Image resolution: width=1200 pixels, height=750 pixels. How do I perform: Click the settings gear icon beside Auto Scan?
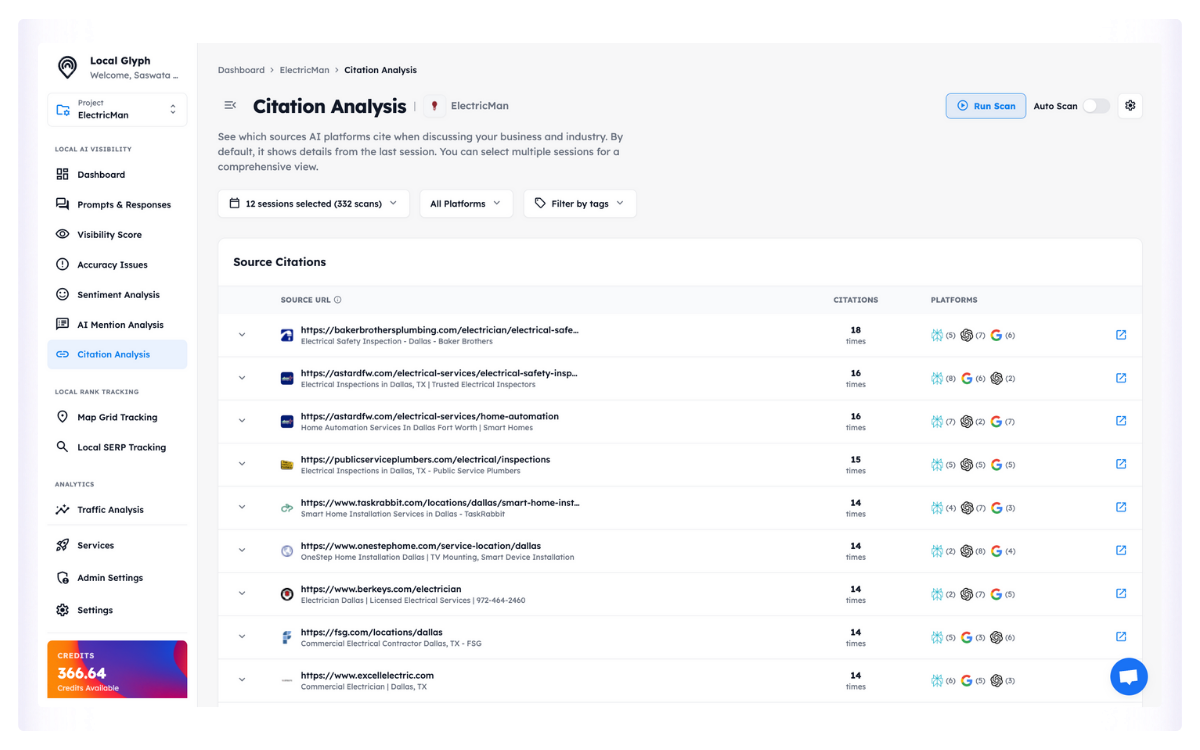[x=1130, y=106]
